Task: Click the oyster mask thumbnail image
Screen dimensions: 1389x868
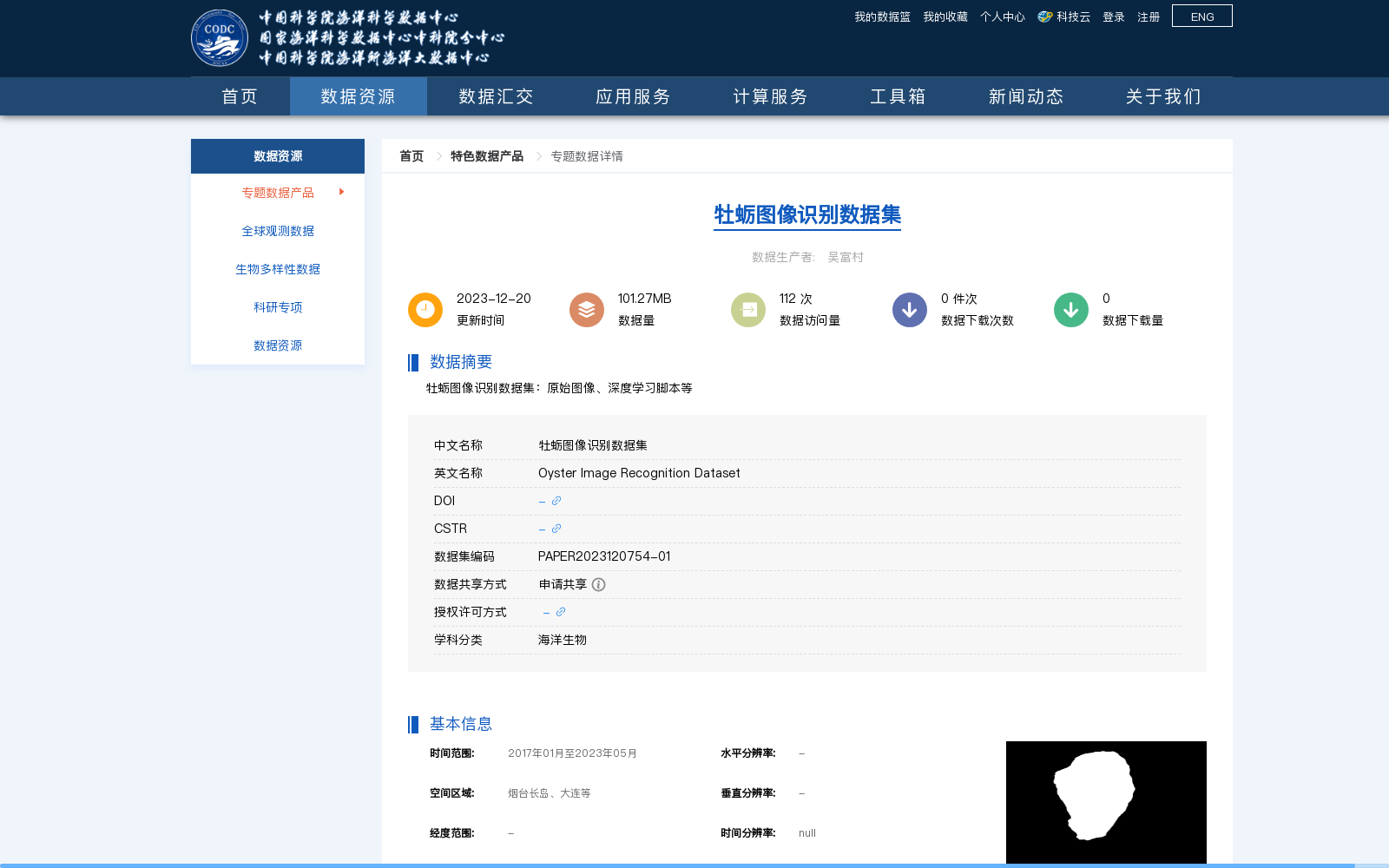Action: pyautogui.click(x=1106, y=802)
